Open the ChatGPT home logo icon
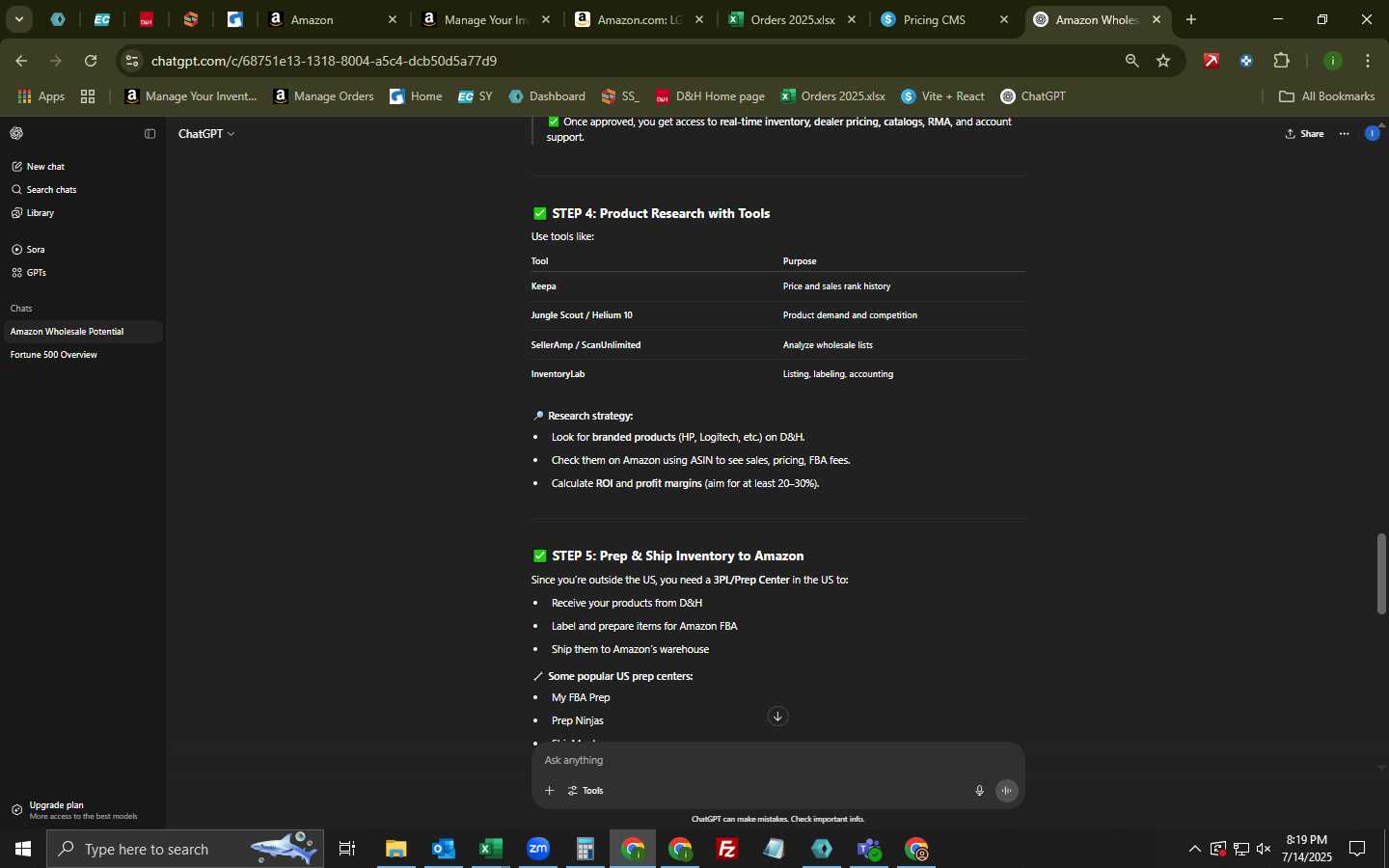1389x868 pixels. (x=16, y=133)
